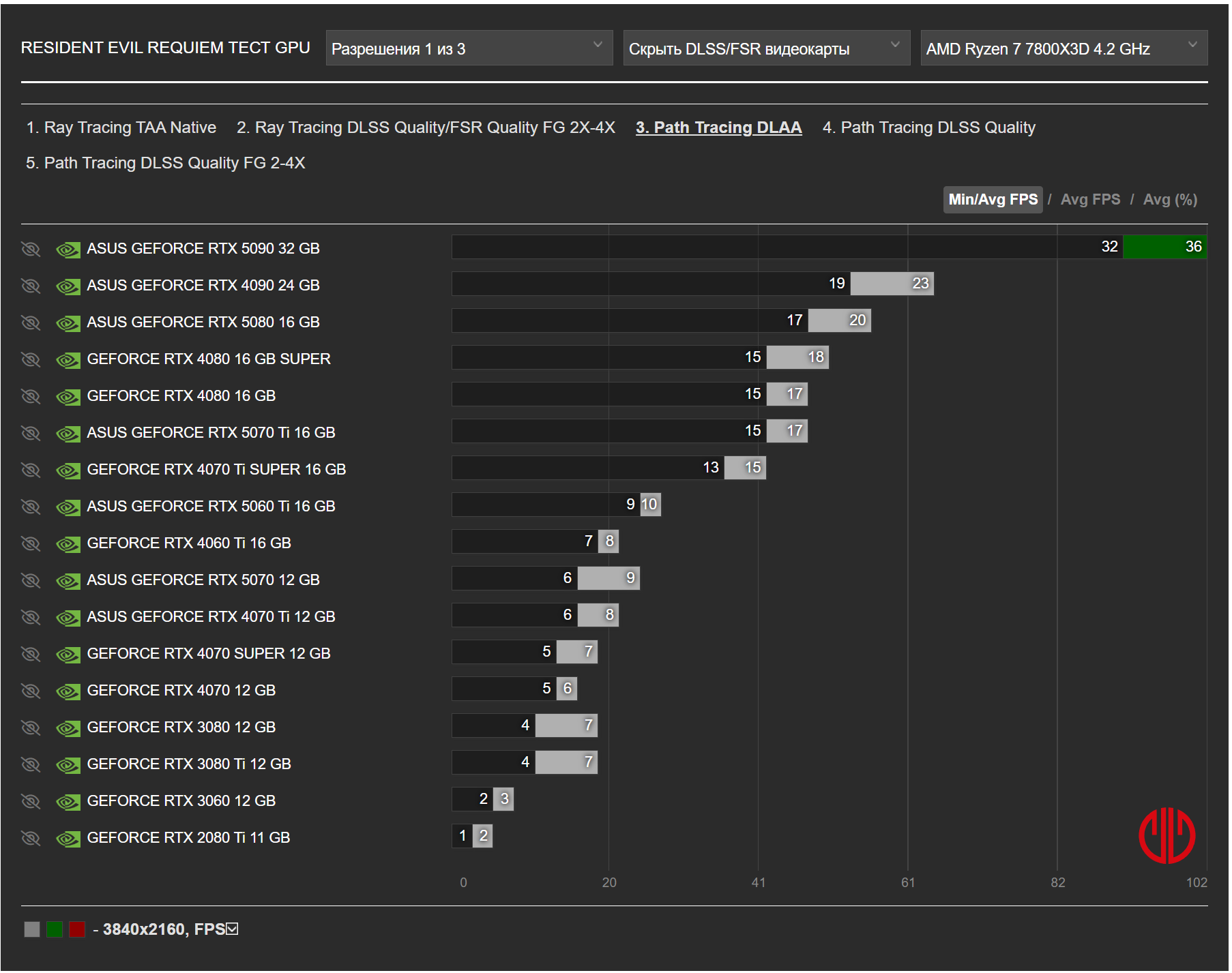Screen dimensions: 1232x973
Task: Click the gray legend color swatch
Action: [32, 929]
